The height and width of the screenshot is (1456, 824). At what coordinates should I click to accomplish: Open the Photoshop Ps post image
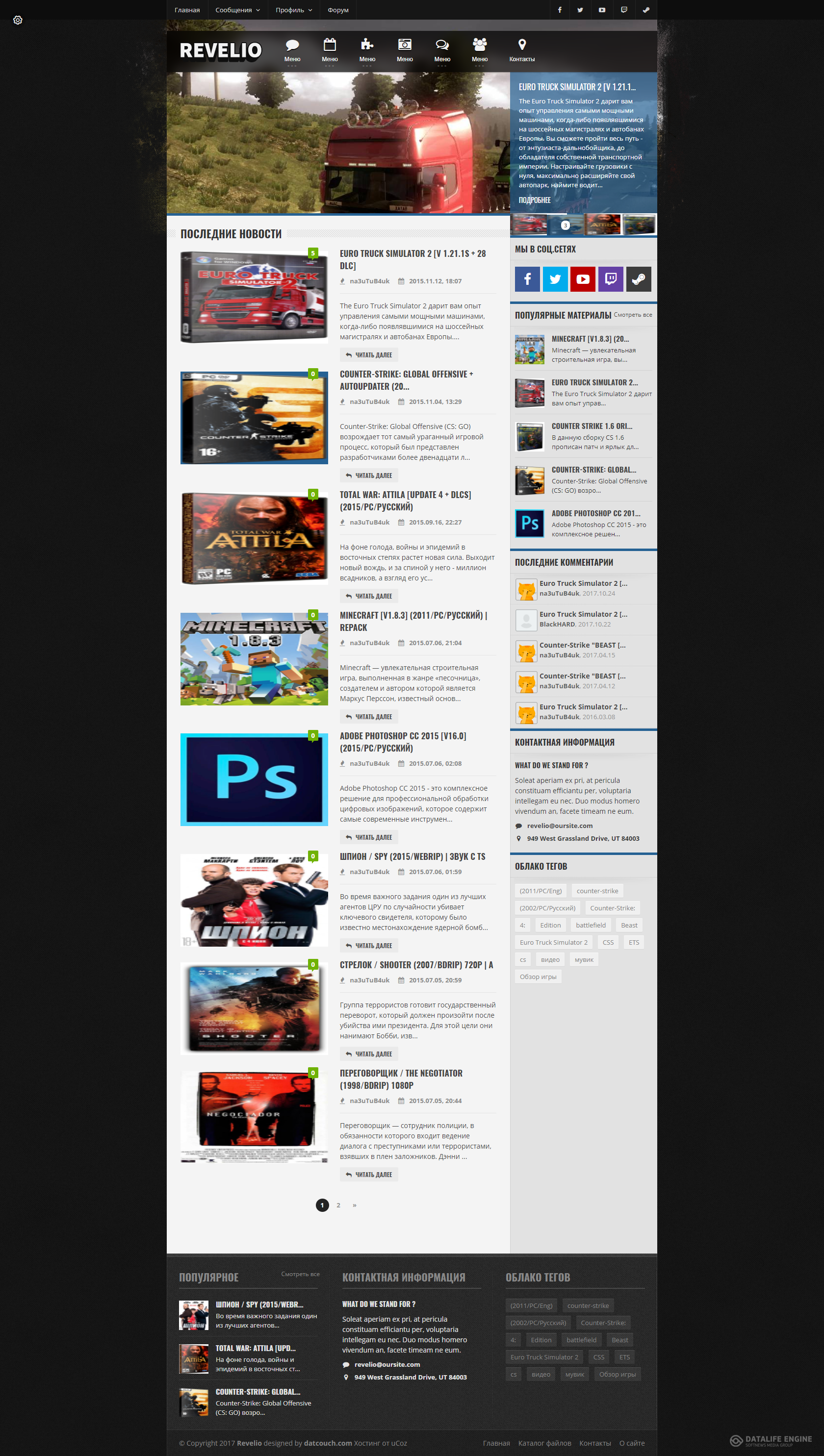pyautogui.click(x=254, y=779)
